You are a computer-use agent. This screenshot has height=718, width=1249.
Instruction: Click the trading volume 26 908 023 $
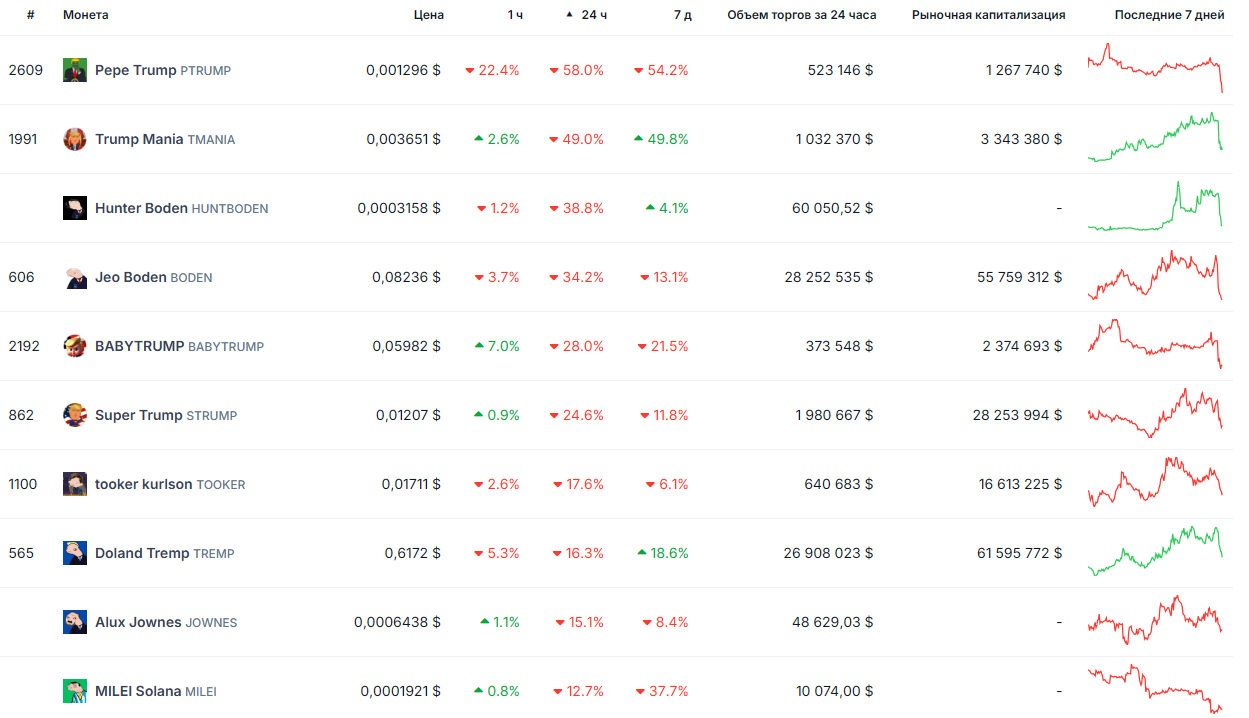point(829,553)
